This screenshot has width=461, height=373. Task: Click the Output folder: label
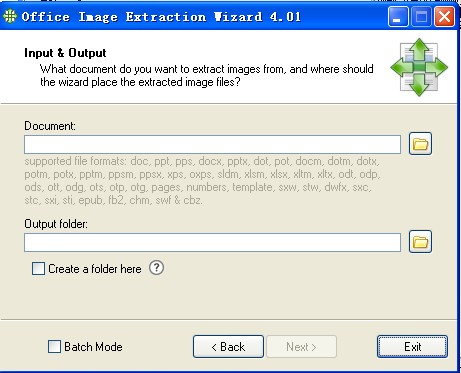coord(56,224)
